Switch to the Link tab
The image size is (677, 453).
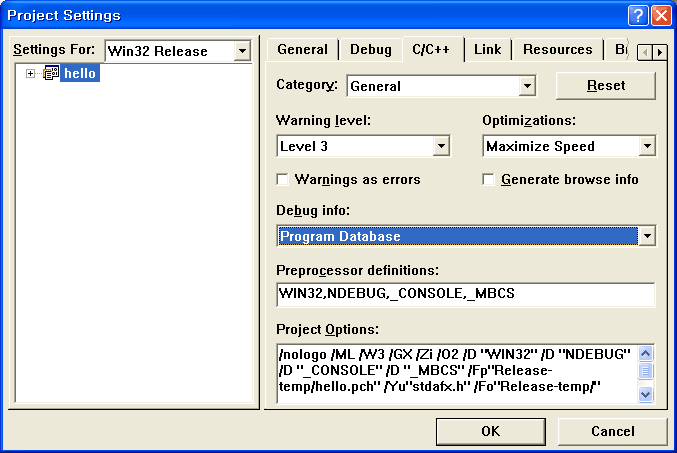point(487,50)
